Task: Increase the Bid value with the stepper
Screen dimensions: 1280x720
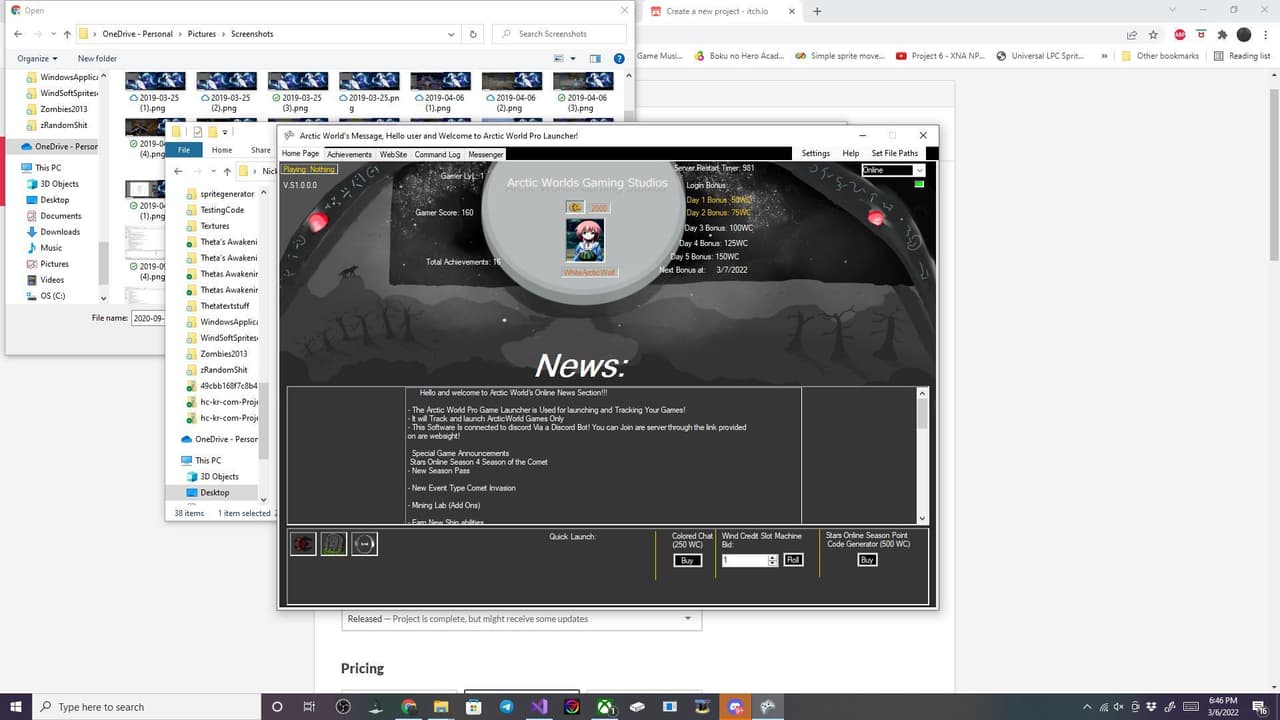Action: coord(773,558)
